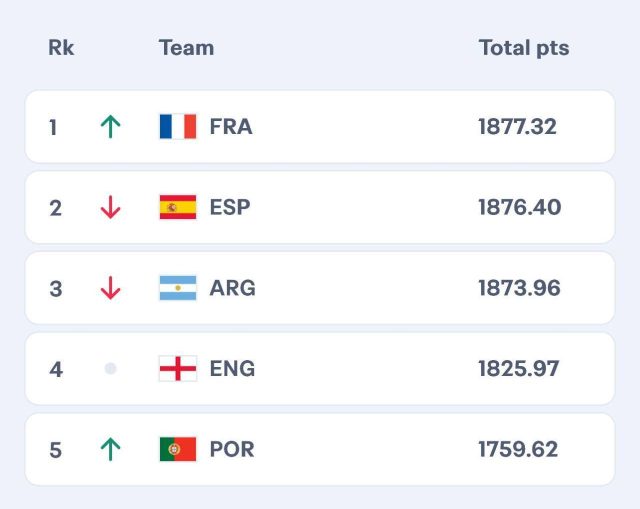
Task: Sort by the Rk column header
Action: click(x=61, y=47)
